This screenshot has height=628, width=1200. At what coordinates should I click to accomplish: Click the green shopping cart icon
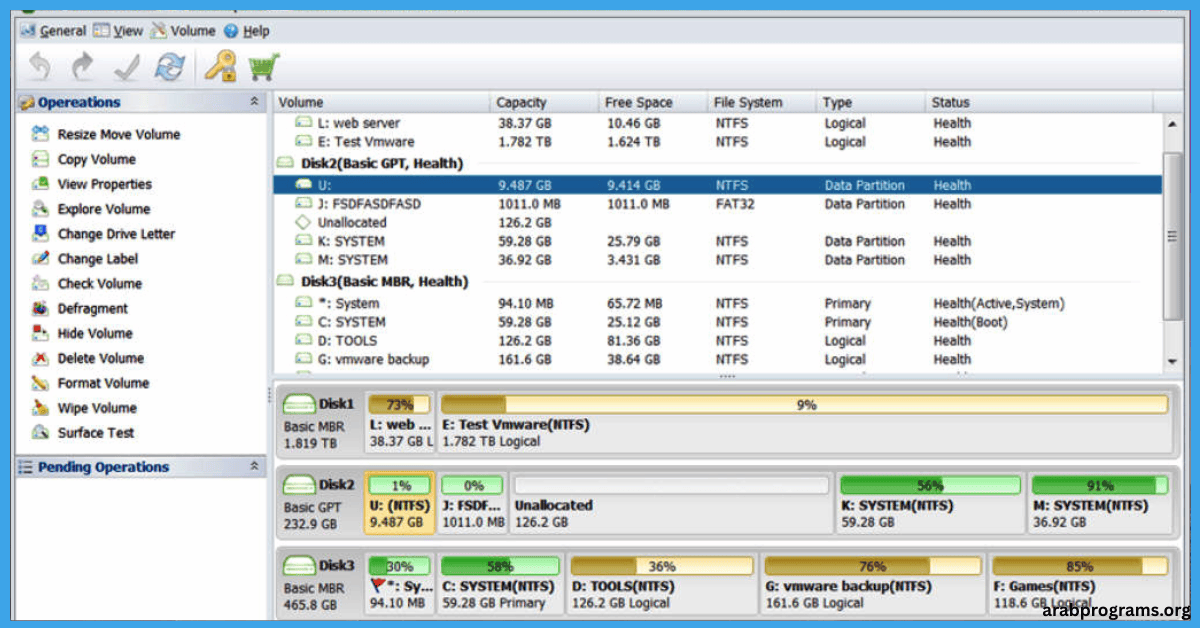[264, 67]
